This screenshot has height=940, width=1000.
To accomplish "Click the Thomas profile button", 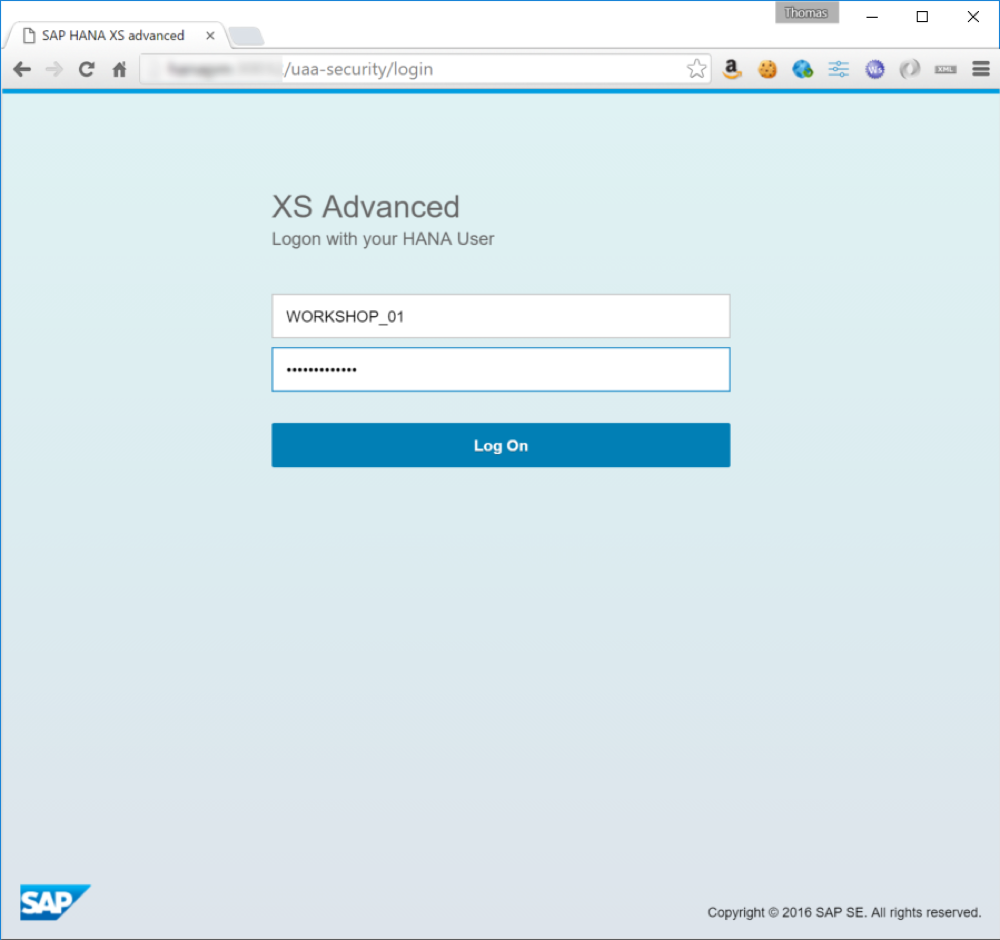I will [x=806, y=13].
